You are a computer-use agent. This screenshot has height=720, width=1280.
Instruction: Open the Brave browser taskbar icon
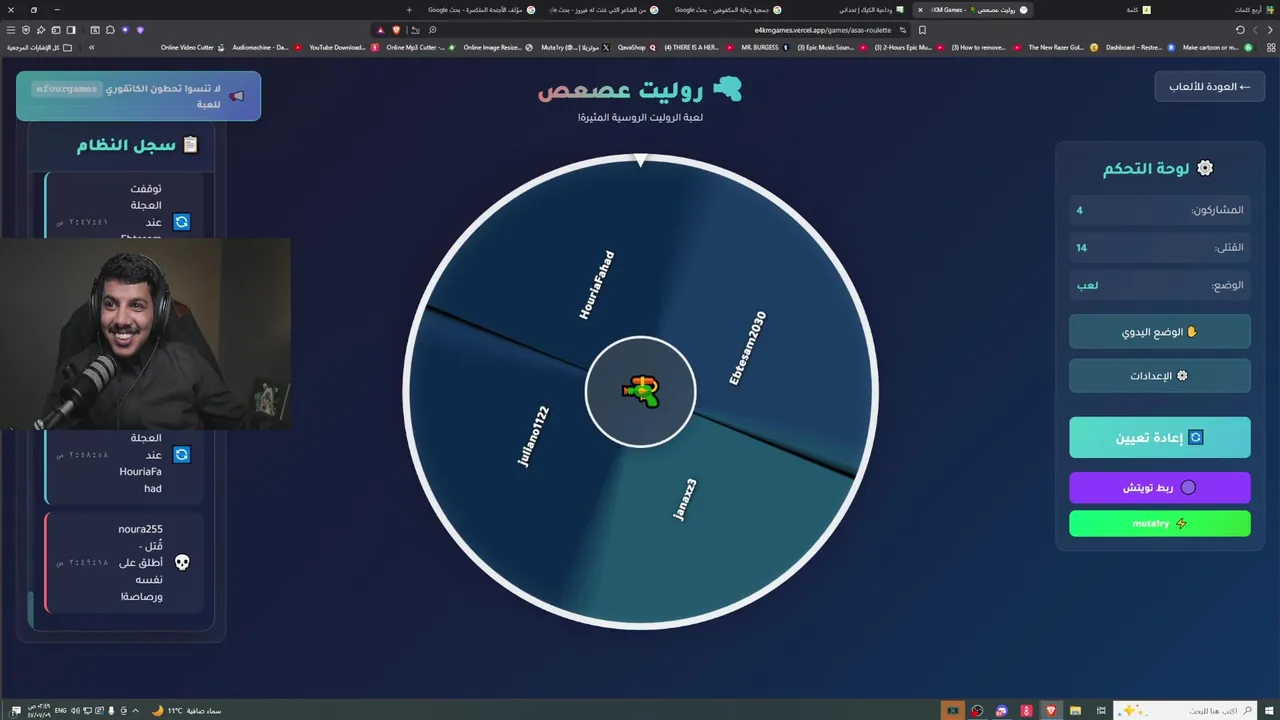(x=1051, y=710)
